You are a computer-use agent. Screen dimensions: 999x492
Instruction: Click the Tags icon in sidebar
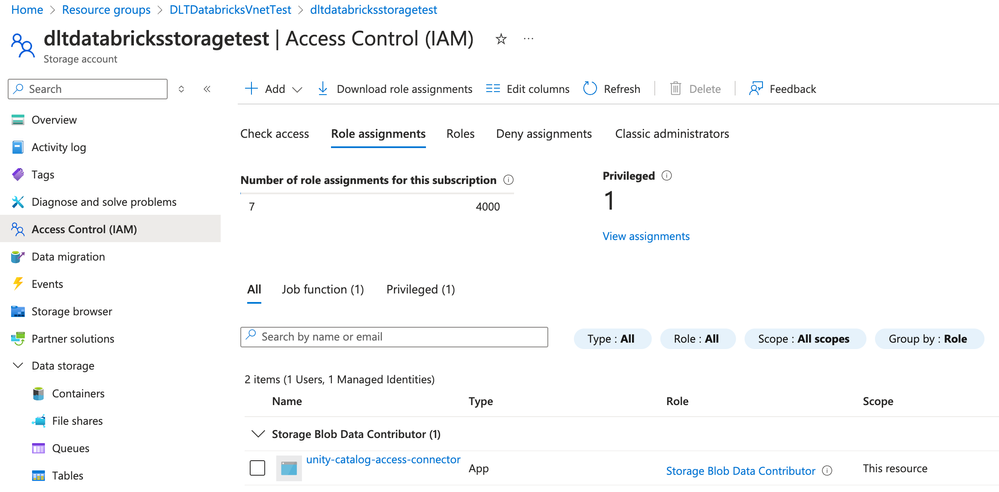point(18,175)
